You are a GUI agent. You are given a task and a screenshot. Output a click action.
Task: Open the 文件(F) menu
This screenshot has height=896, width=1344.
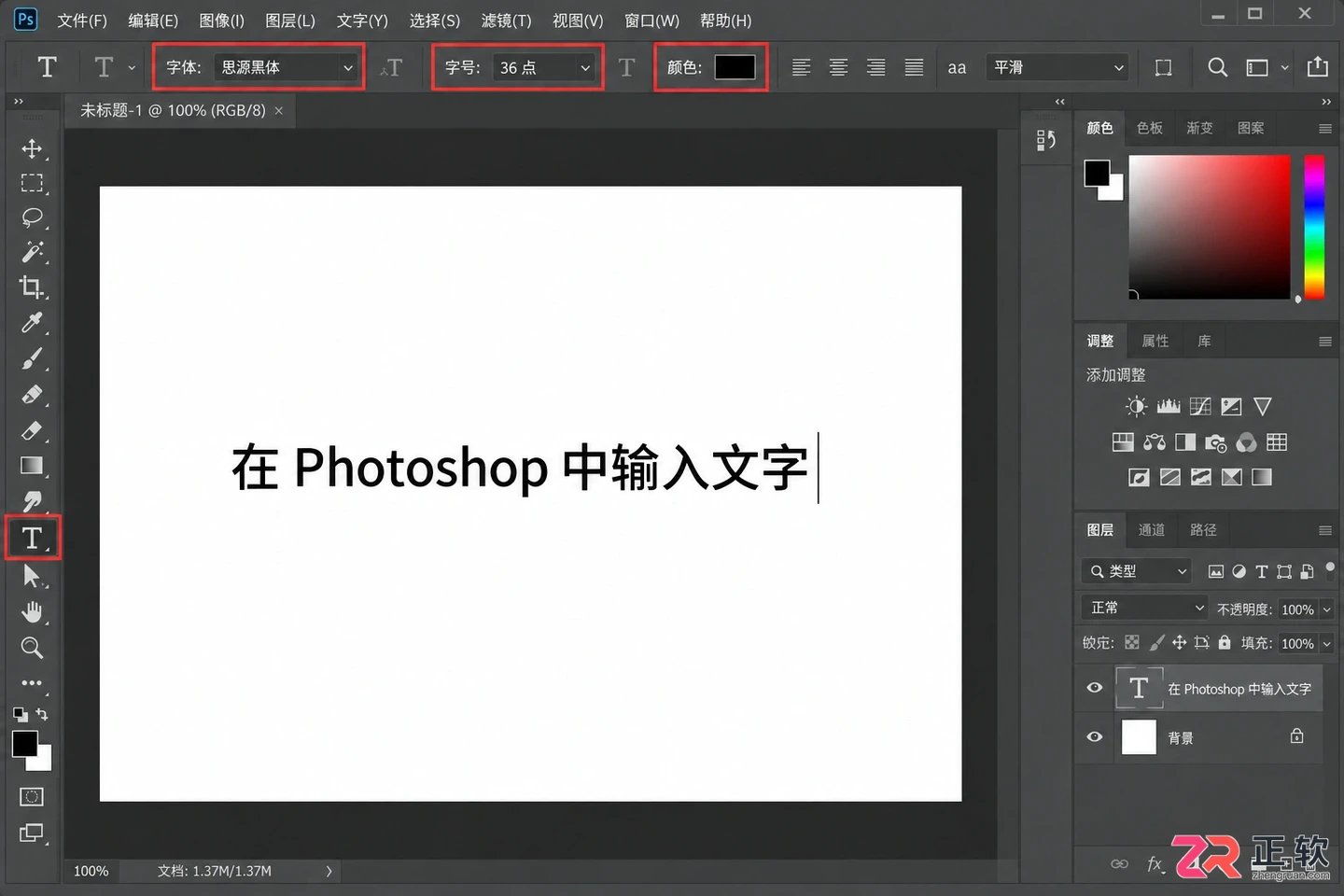point(82,21)
